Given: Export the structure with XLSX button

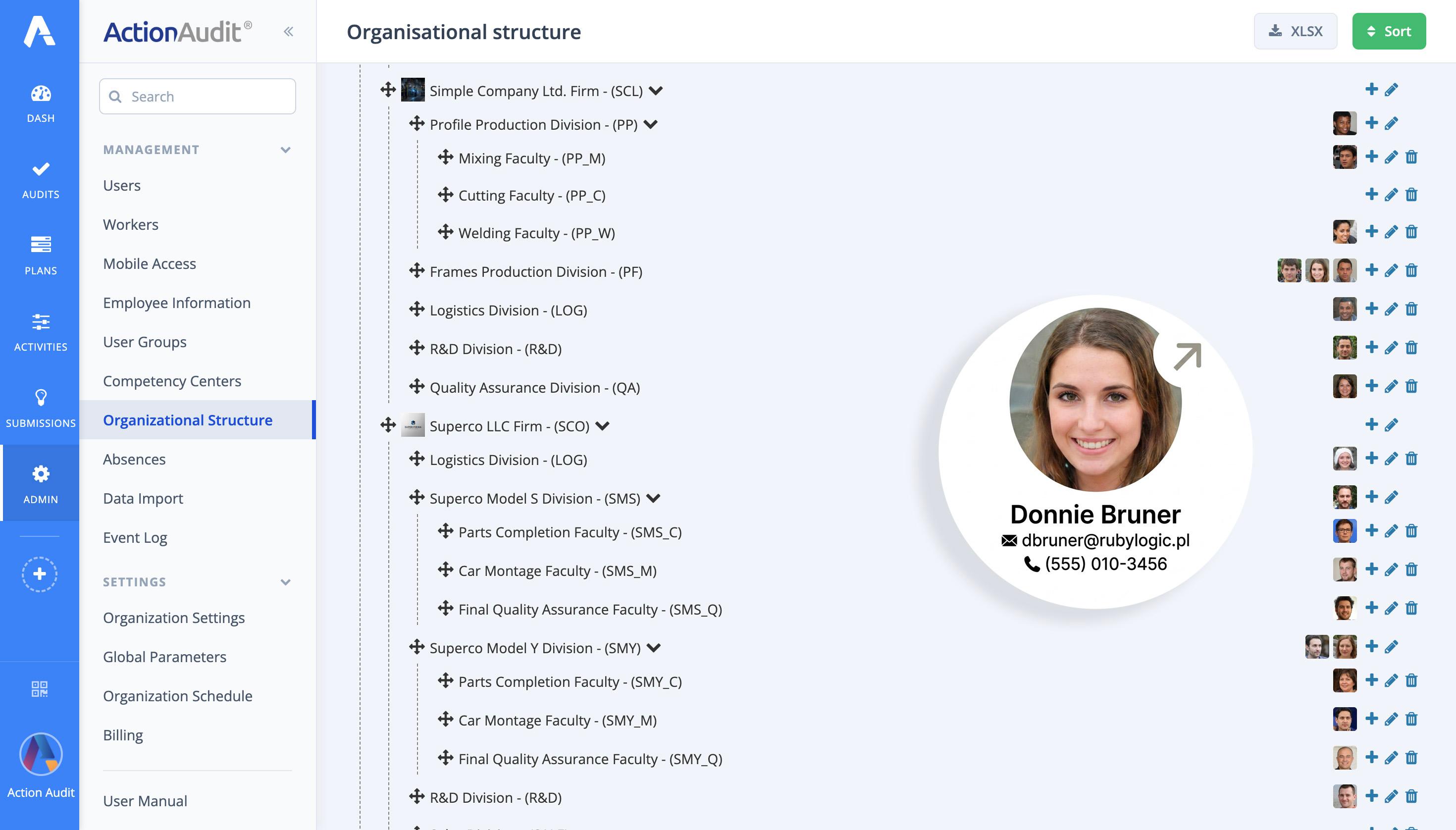Looking at the screenshot, I should [1295, 31].
